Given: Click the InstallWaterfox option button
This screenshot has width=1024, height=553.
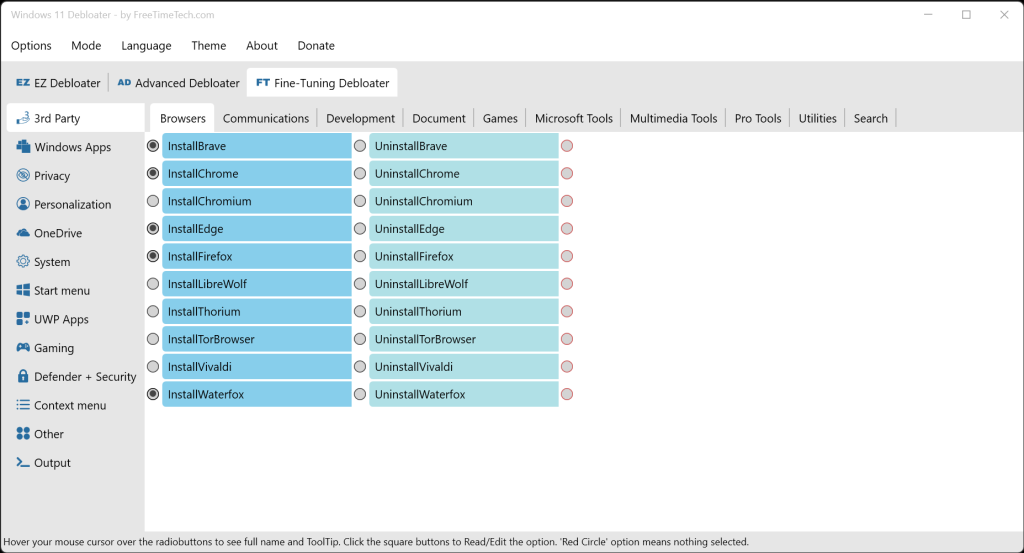Looking at the screenshot, I should 257,394.
